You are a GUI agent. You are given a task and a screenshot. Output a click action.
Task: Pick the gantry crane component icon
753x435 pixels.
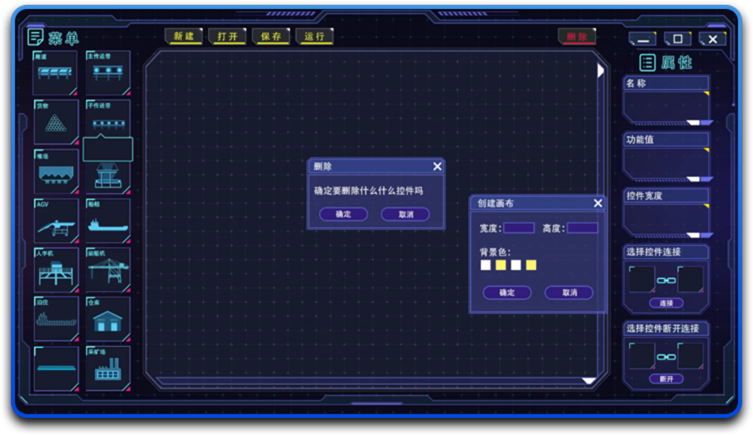click(x=107, y=272)
